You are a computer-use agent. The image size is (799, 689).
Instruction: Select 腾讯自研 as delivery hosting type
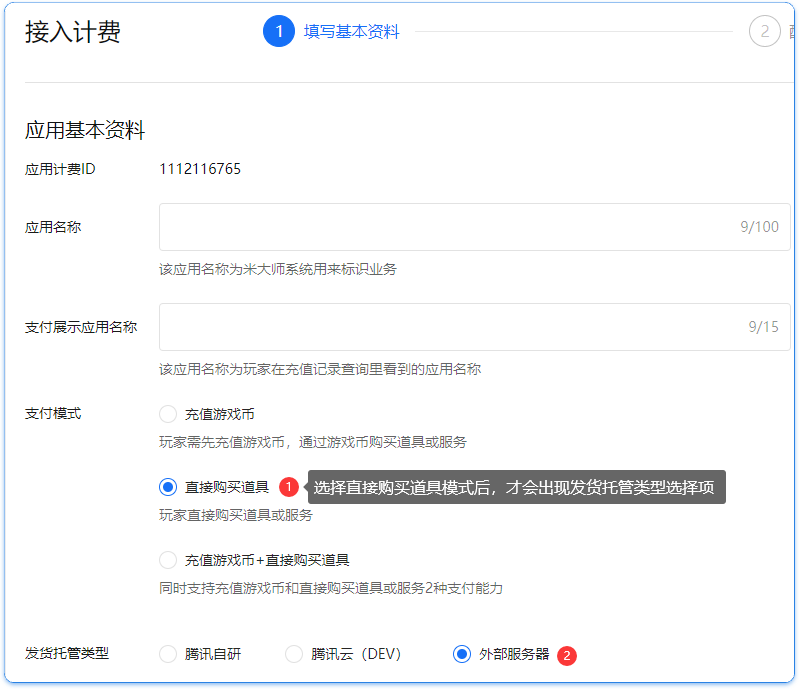168,654
